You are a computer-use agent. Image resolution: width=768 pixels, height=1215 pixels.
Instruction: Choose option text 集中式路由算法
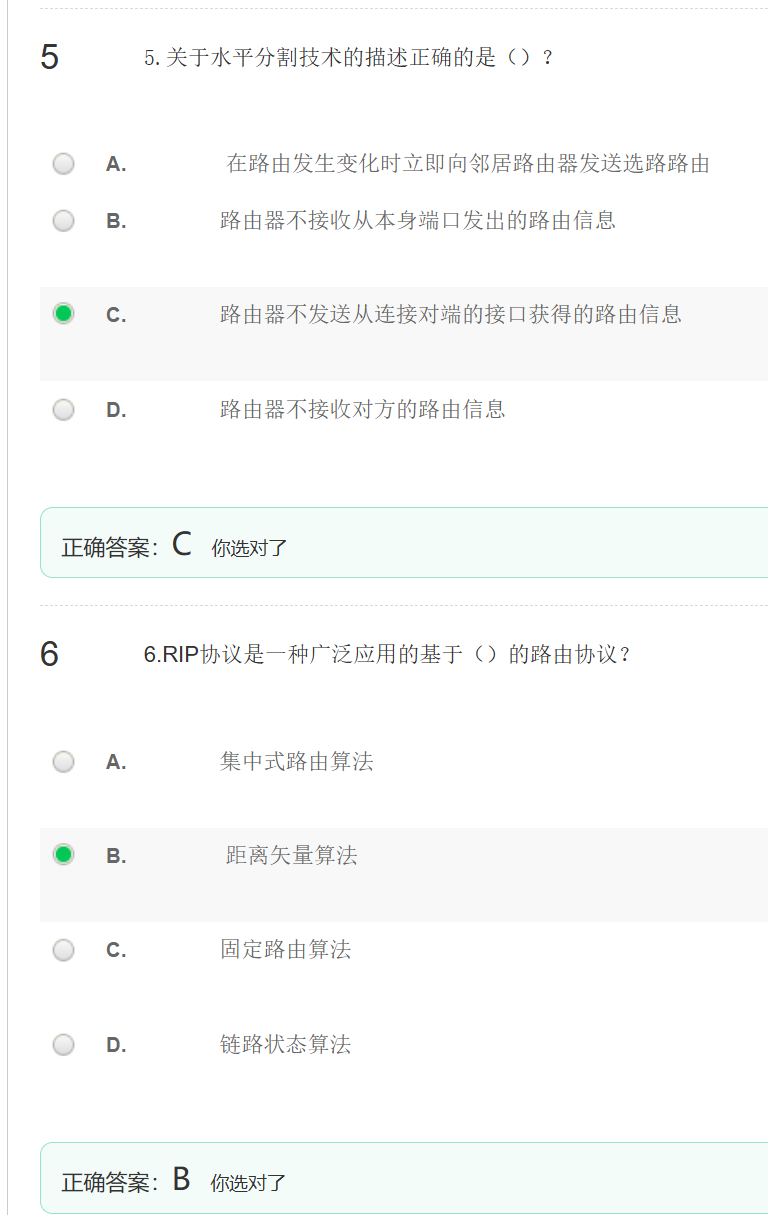tap(296, 762)
